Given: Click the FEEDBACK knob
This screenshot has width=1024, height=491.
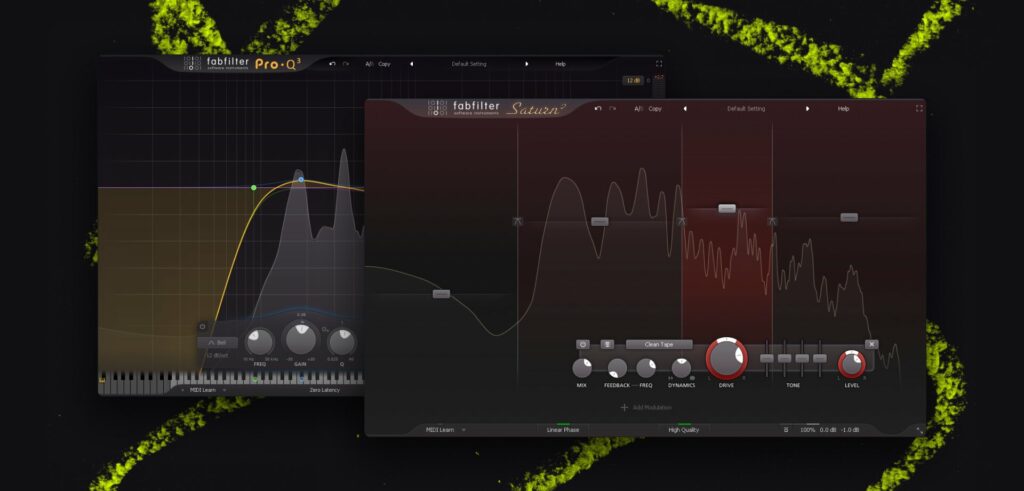Looking at the screenshot, I should 617,368.
